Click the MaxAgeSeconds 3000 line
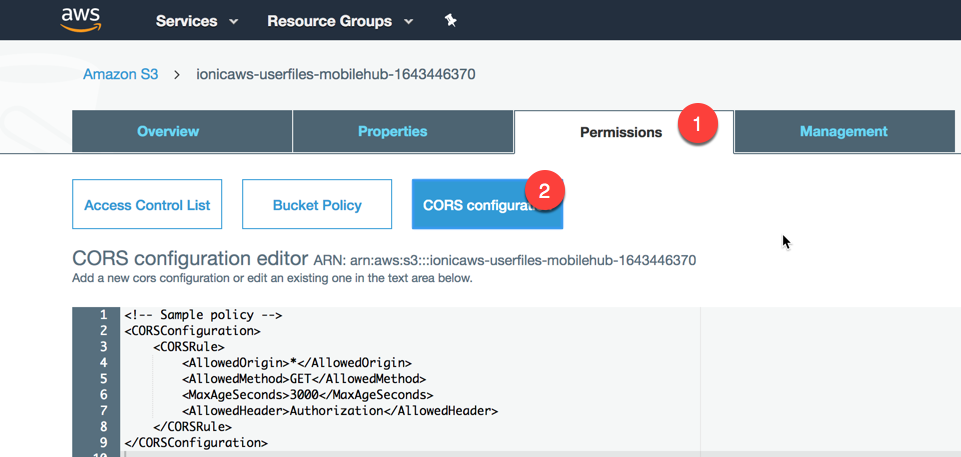The image size is (961, 457). (308, 395)
